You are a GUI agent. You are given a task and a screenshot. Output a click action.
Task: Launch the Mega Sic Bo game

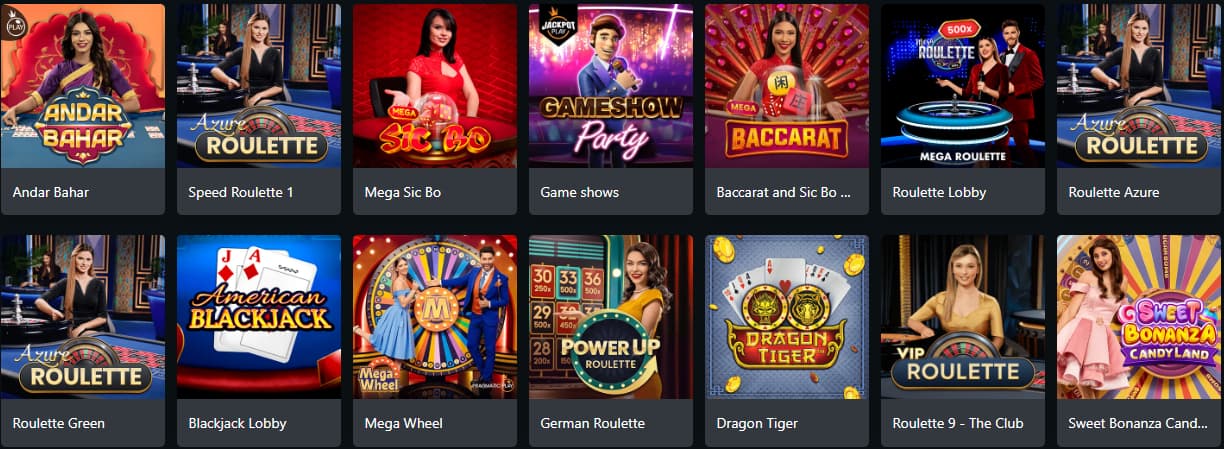coord(435,86)
